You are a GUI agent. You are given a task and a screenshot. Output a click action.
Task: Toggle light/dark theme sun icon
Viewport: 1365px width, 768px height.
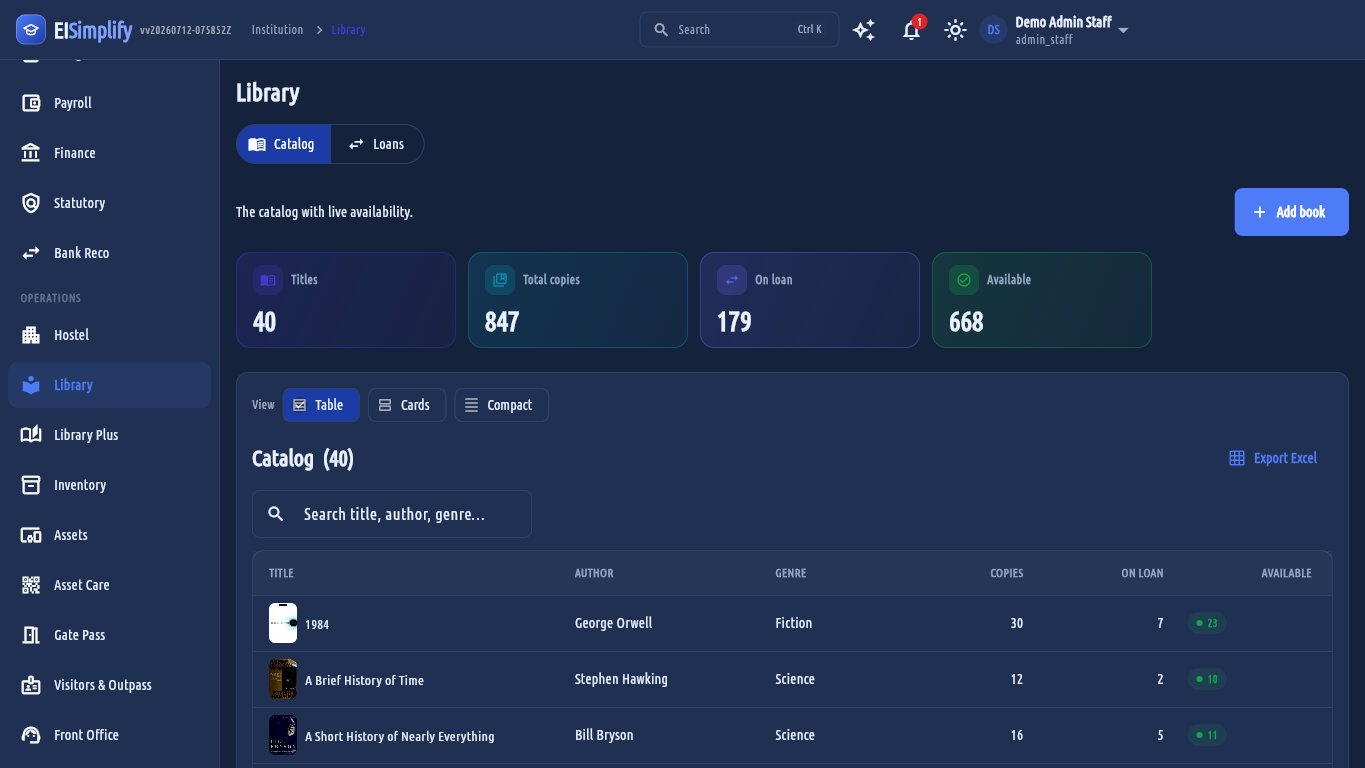coord(956,30)
